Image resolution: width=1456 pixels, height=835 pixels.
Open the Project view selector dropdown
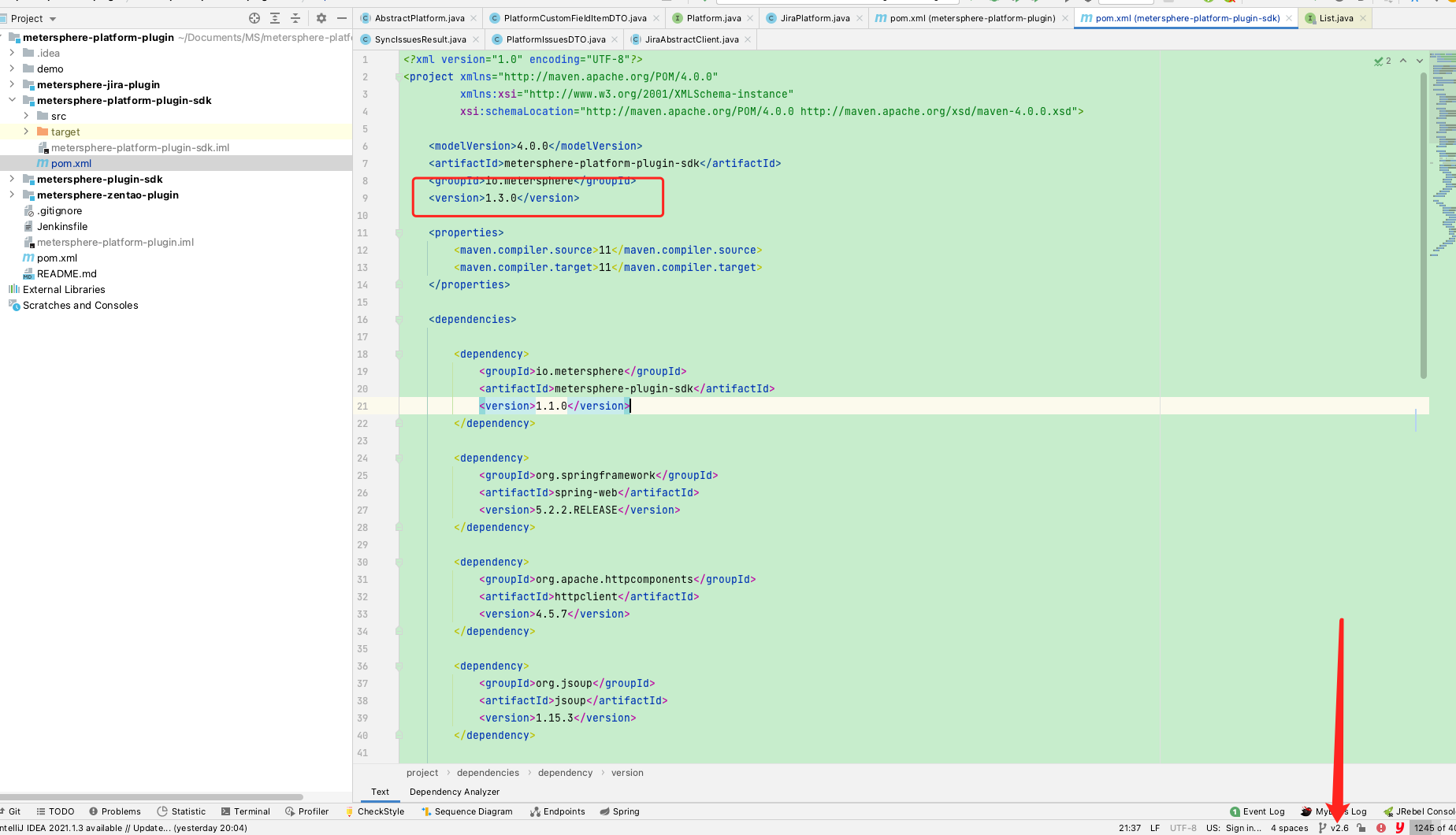coord(33,18)
